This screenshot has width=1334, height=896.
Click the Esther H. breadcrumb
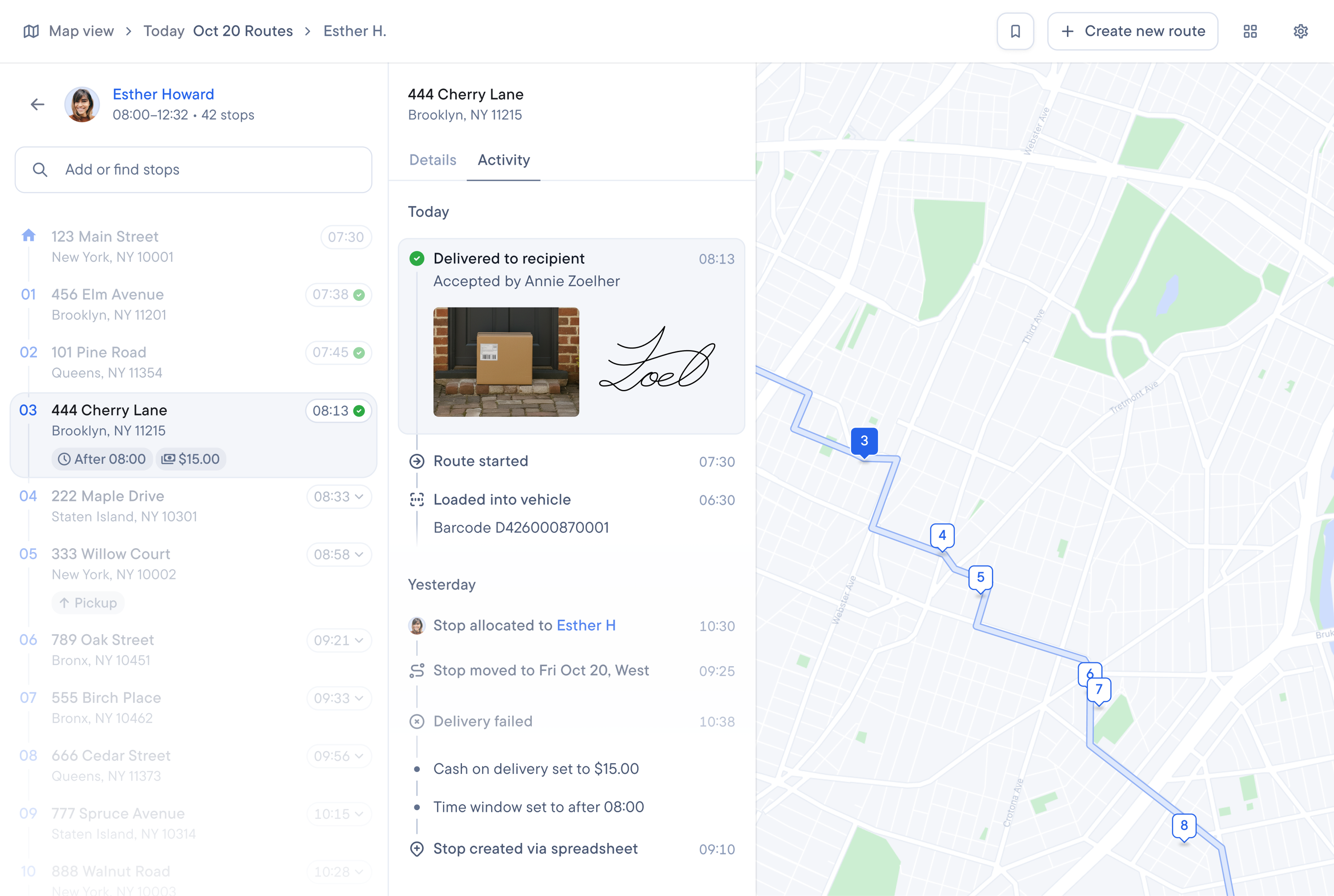355,31
